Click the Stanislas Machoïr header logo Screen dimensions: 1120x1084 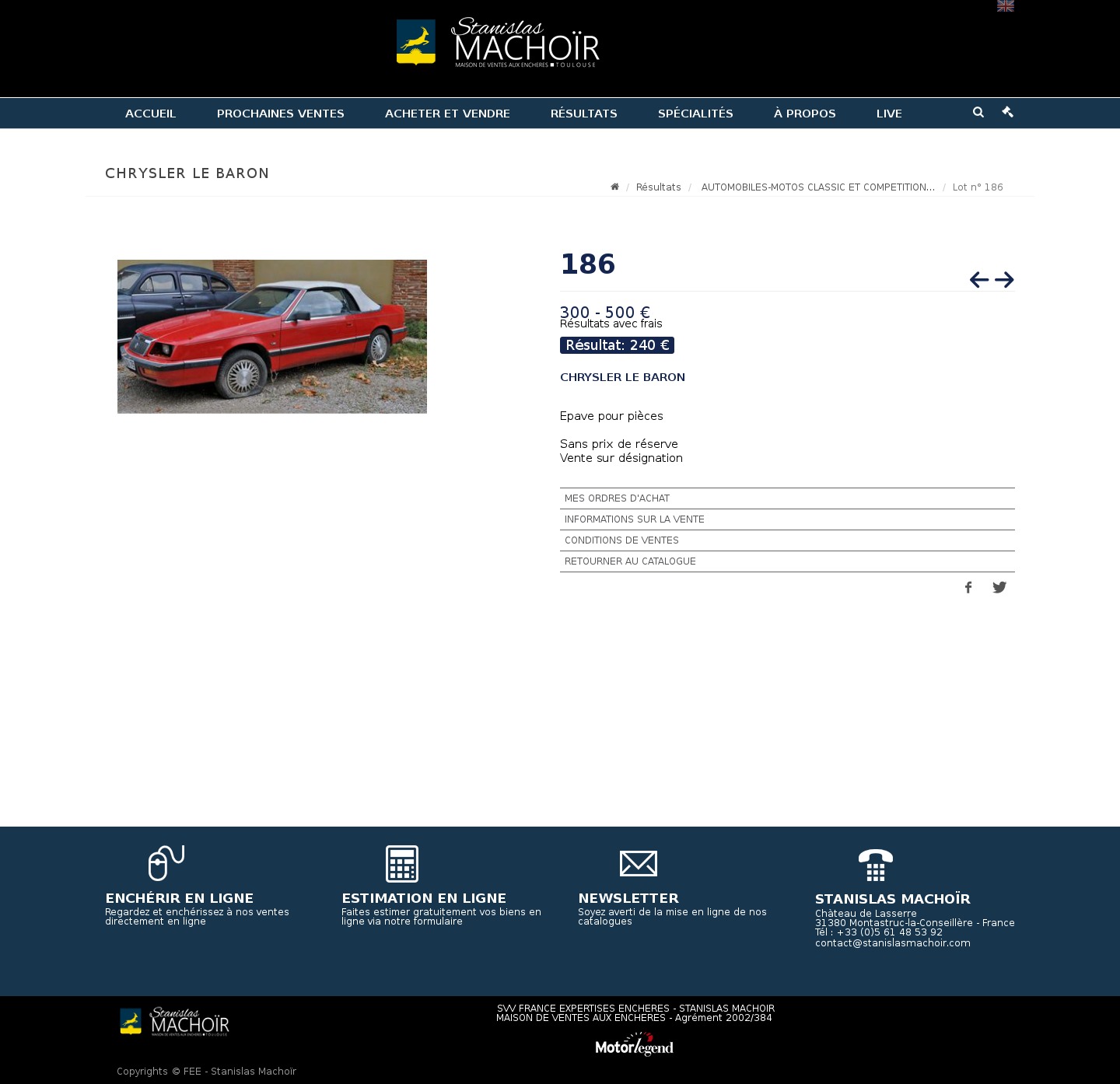[x=498, y=43]
